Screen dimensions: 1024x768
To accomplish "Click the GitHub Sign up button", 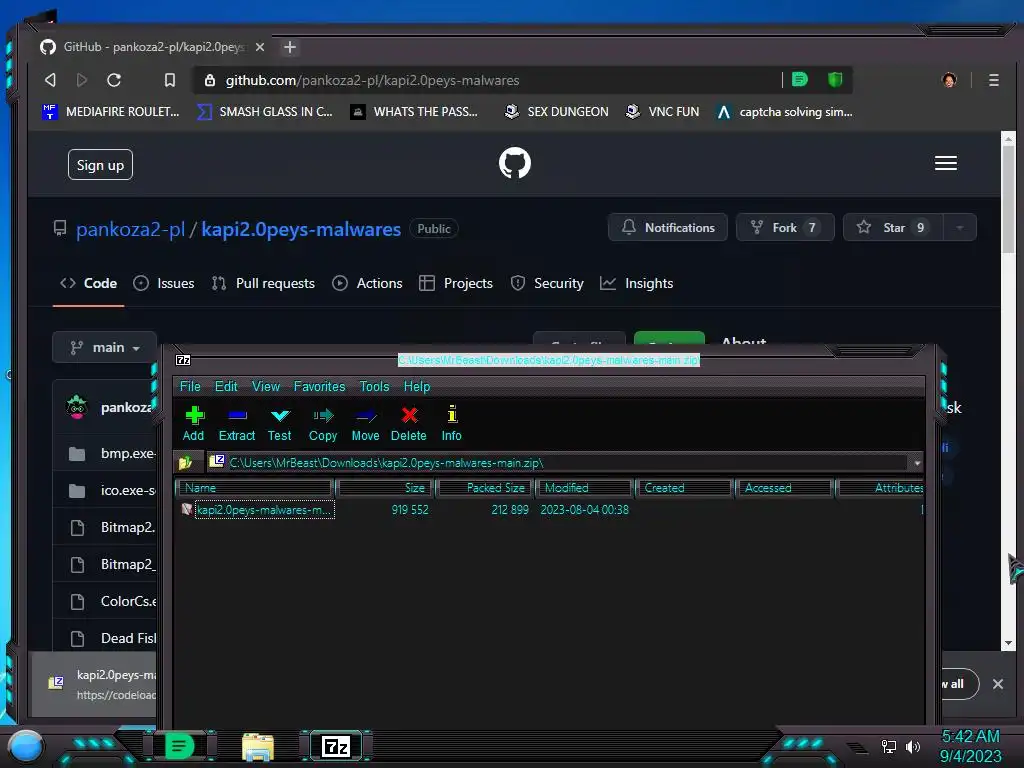I will [100, 165].
